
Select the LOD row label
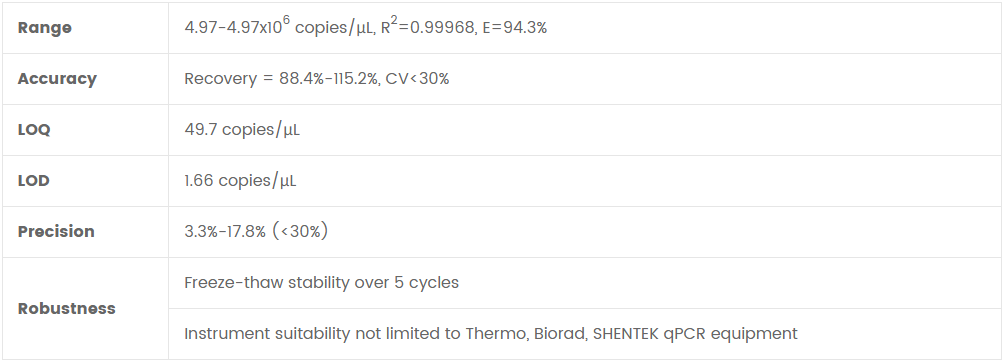[x=33, y=181]
